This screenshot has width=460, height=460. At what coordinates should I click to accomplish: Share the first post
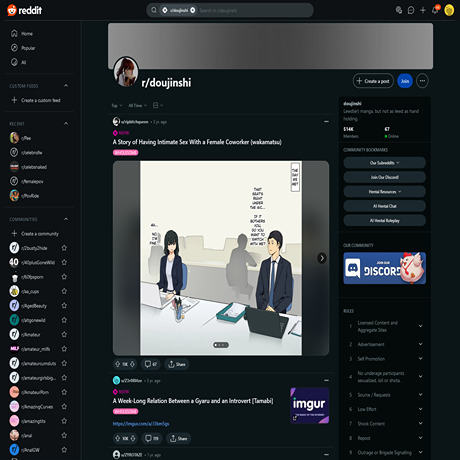(177, 364)
